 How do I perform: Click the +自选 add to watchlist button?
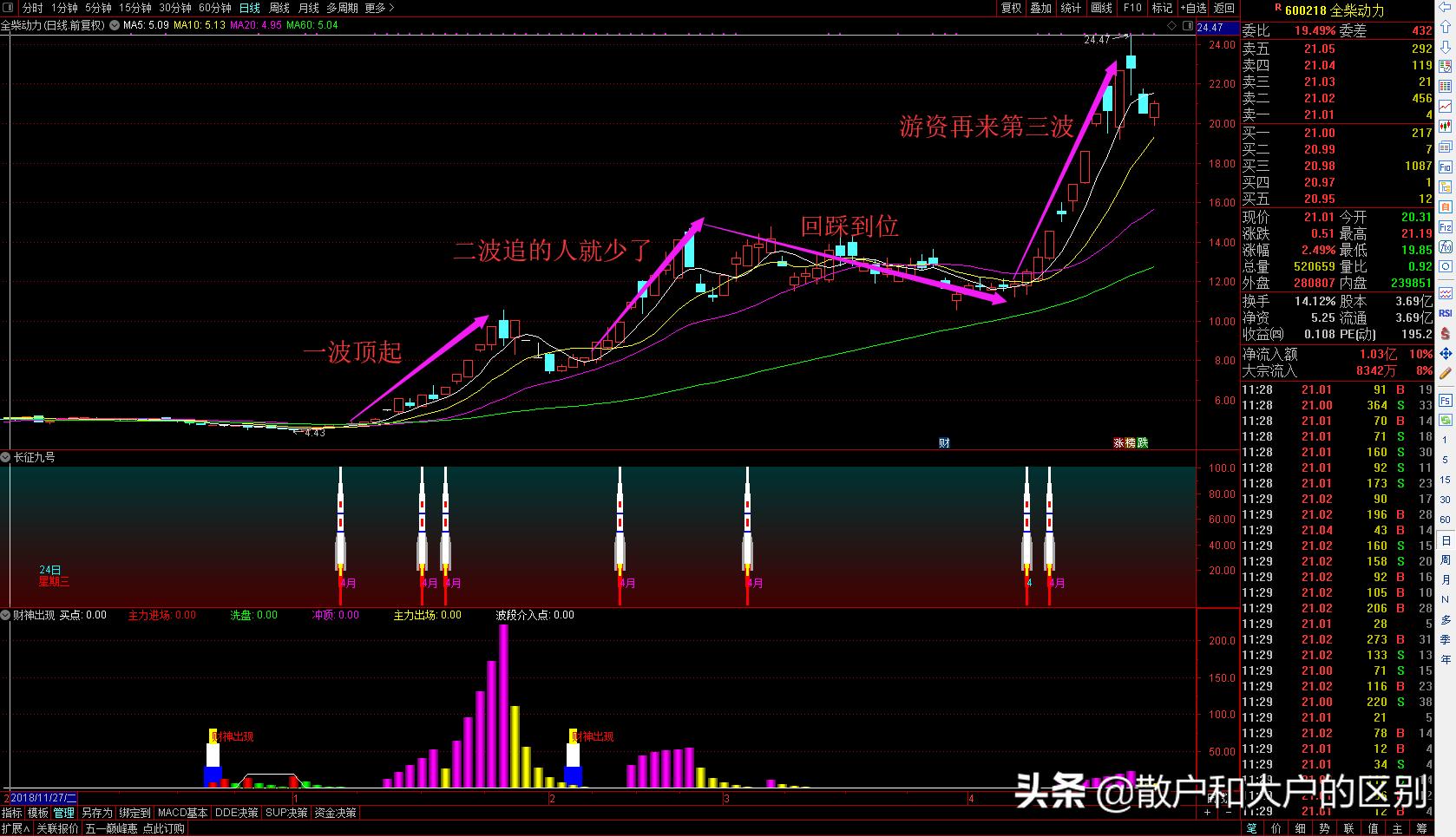click(x=1193, y=8)
